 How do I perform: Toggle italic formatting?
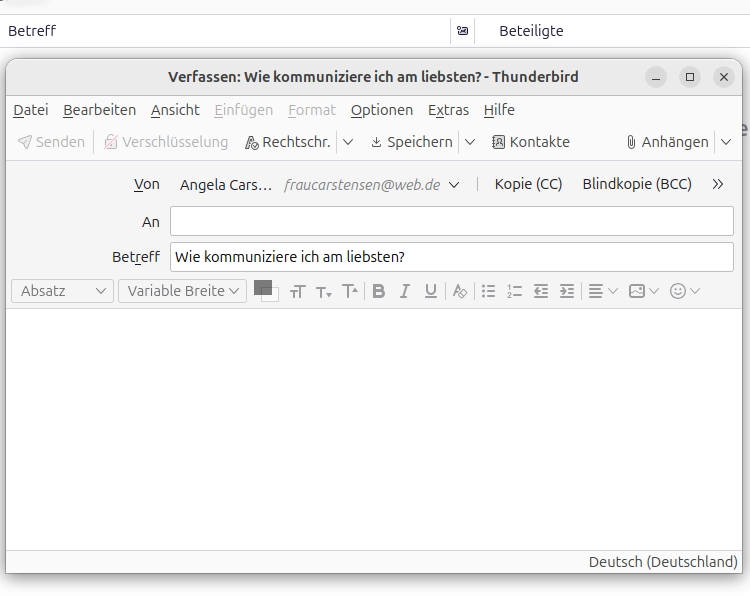[405, 291]
